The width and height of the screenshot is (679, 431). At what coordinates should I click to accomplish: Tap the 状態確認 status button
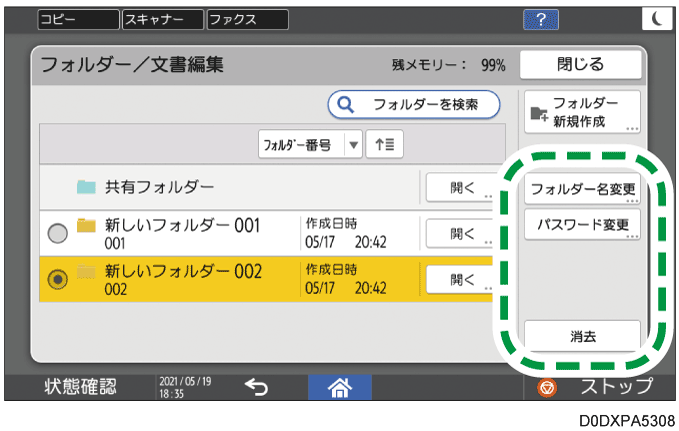81,387
